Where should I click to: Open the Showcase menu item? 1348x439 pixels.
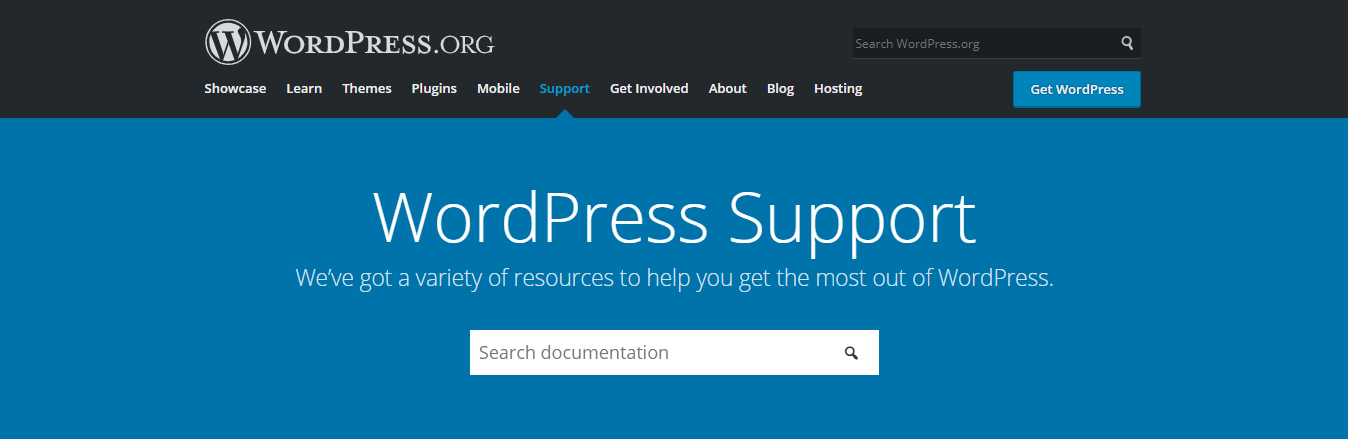tap(235, 88)
